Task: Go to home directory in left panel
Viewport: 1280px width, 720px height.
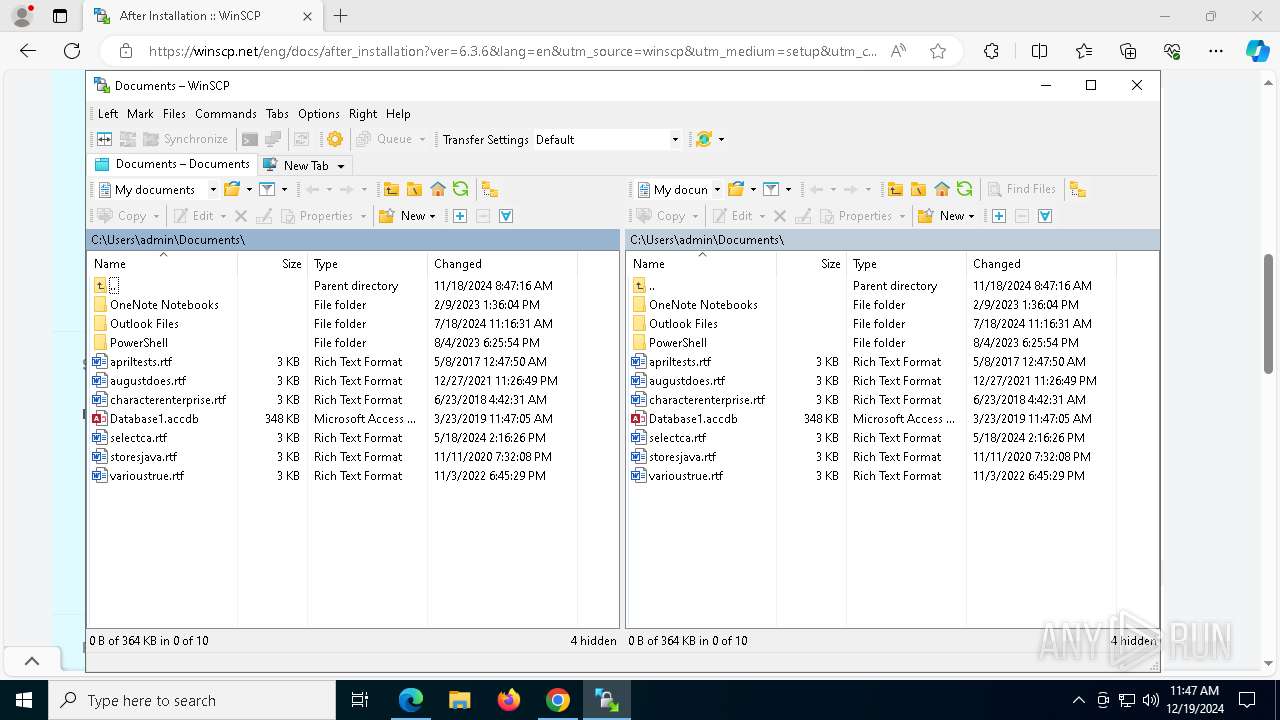Action: point(437,189)
